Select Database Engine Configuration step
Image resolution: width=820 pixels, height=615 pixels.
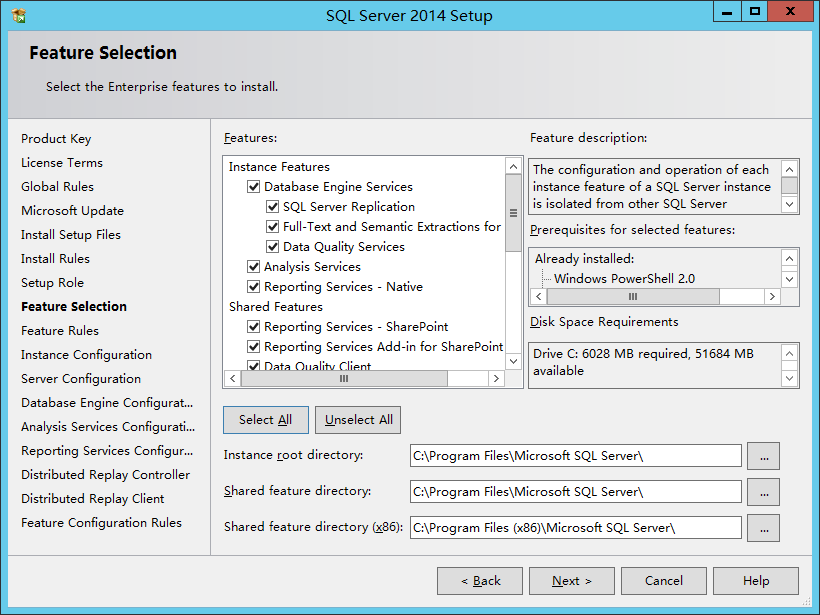click(x=107, y=403)
